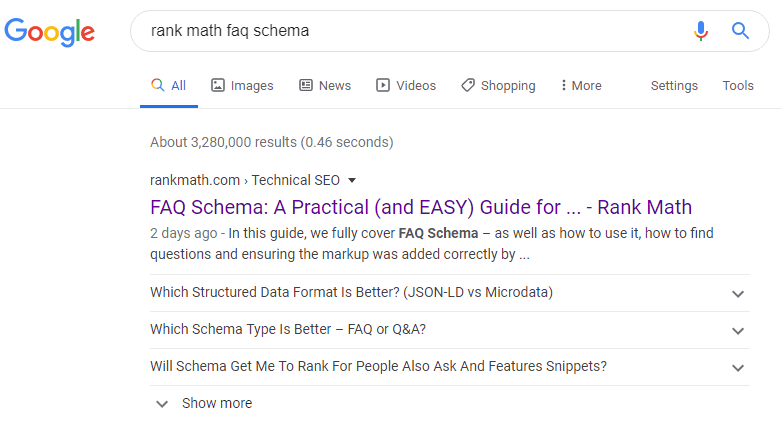The height and width of the screenshot is (424, 782).
Task: Switch to the All results tab
Action: [x=169, y=85]
